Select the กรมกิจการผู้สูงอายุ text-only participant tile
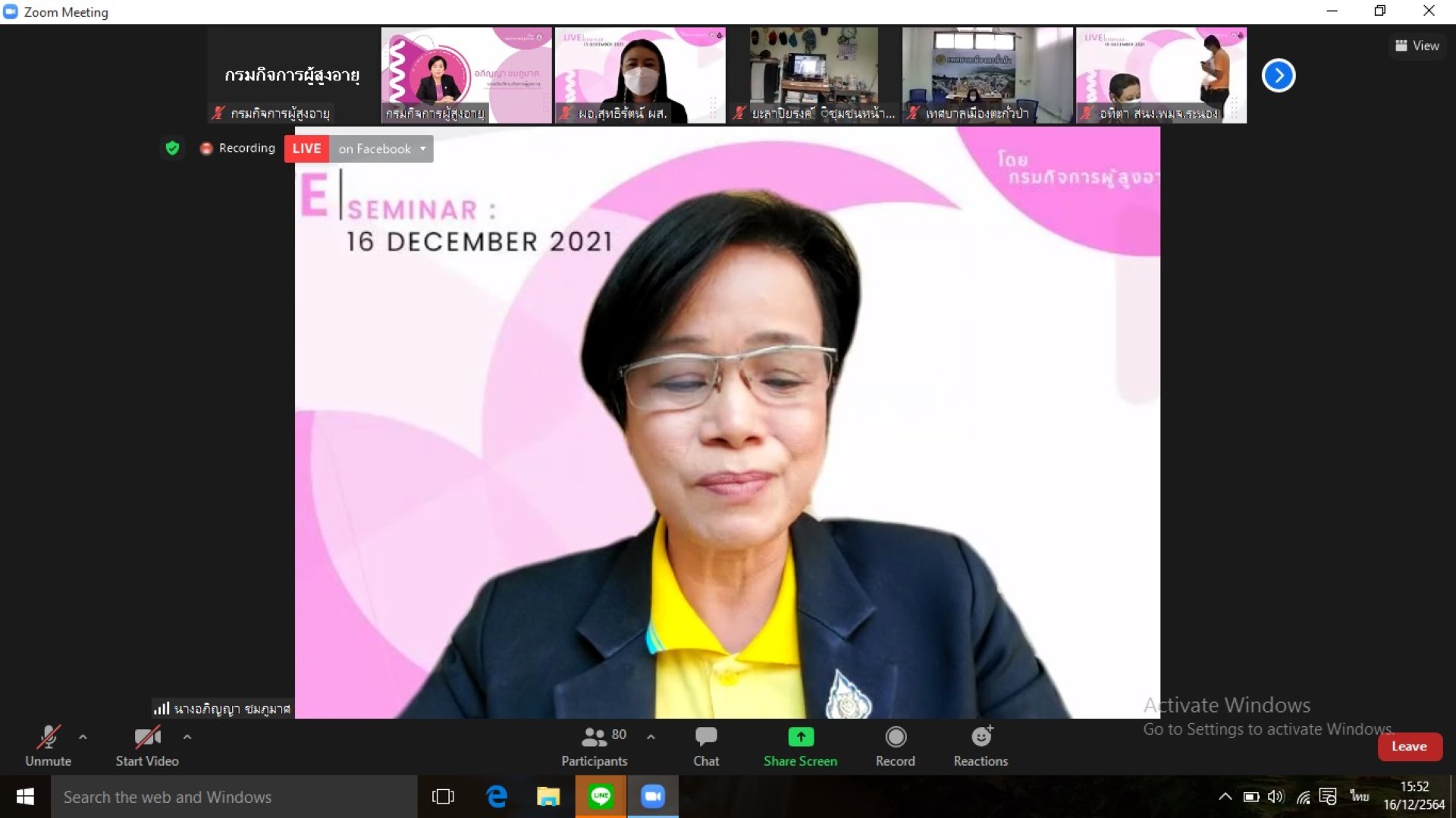The height and width of the screenshot is (818, 1456). [x=292, y=75]
